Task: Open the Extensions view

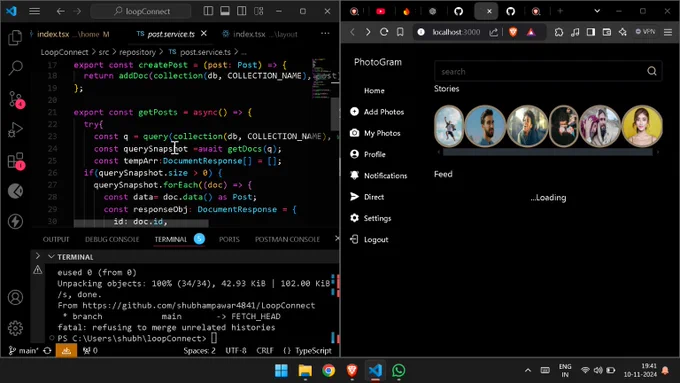Action: [16, 161]
